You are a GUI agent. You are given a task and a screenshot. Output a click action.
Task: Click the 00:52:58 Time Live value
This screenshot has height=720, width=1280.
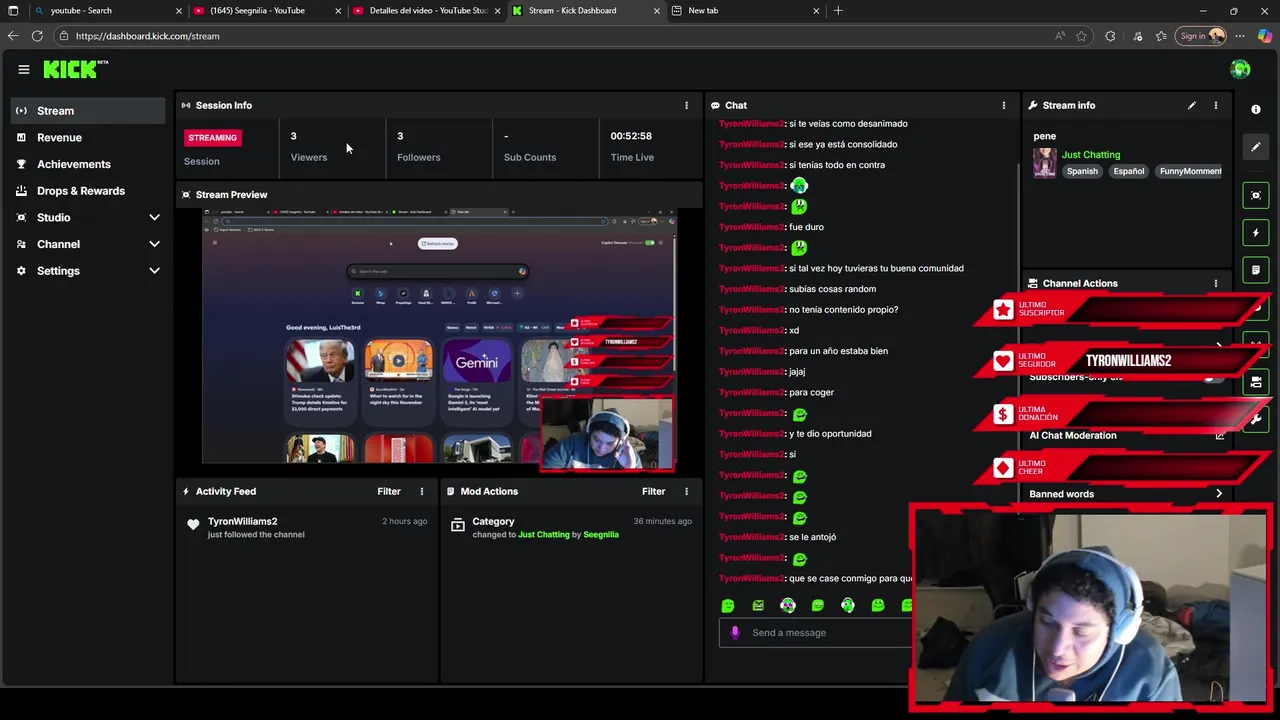point(631,136)
